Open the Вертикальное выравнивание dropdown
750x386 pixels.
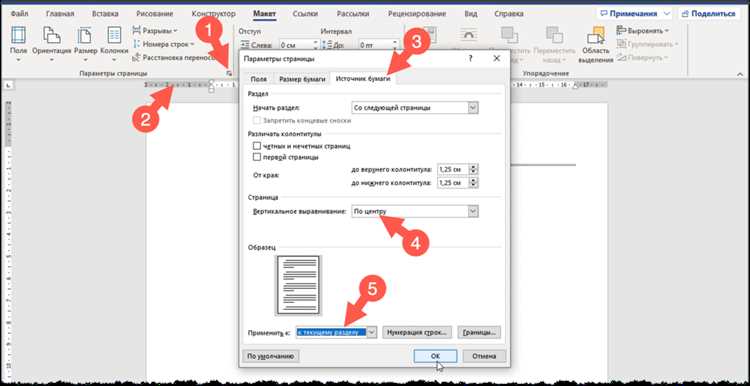click(x=473, y=211)
